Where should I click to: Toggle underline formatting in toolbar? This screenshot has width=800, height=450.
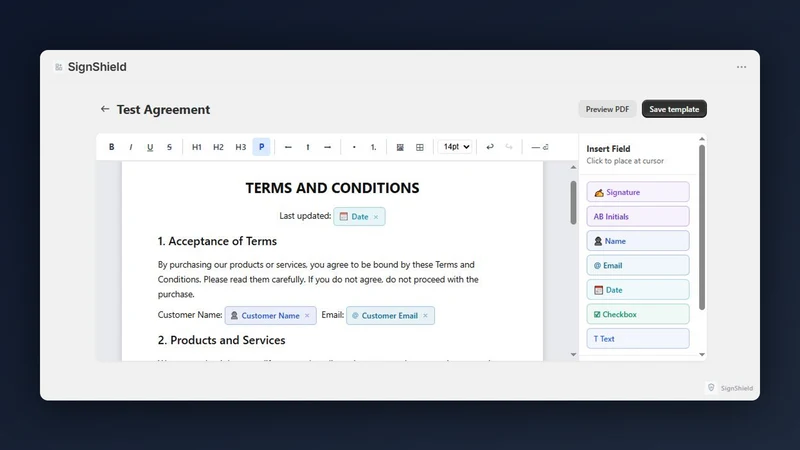point(150,147)
